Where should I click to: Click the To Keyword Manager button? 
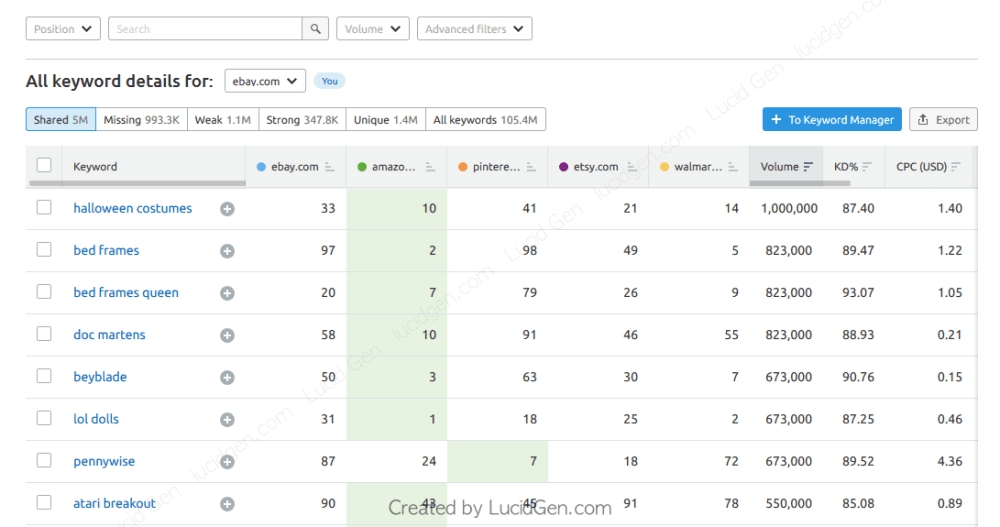point(832,119)
